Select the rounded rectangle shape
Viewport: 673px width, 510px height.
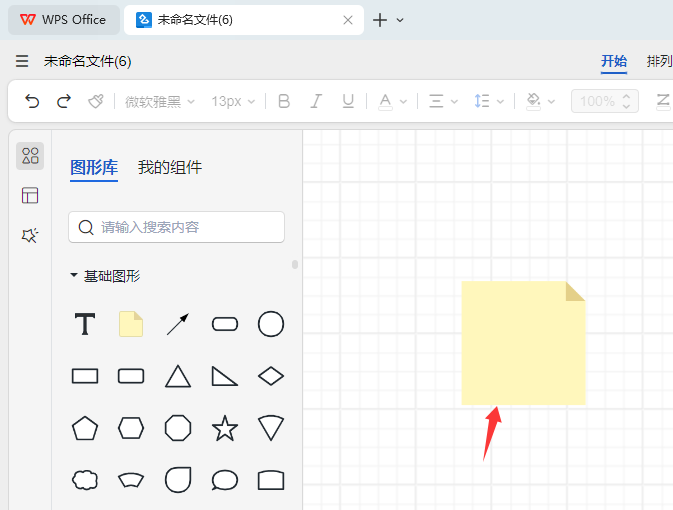click(131, 376)
